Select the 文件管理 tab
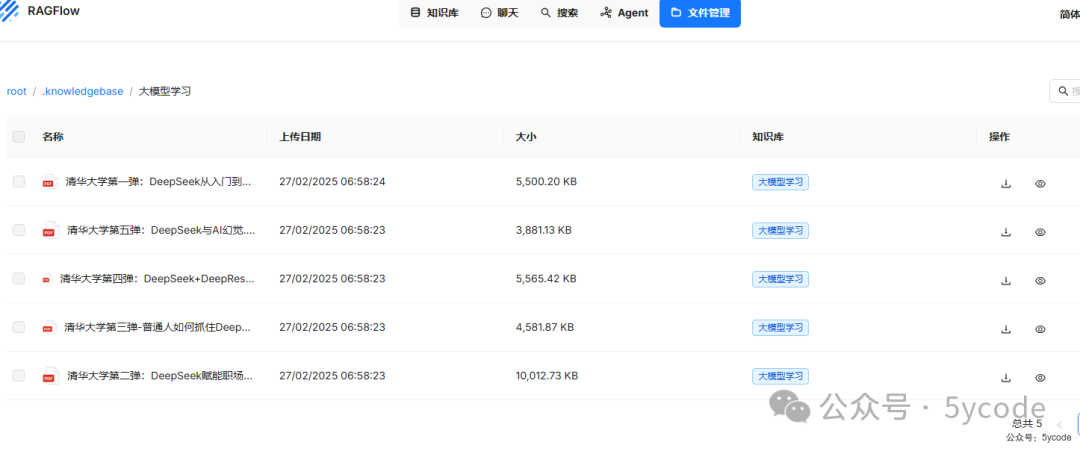 (700, 13)
